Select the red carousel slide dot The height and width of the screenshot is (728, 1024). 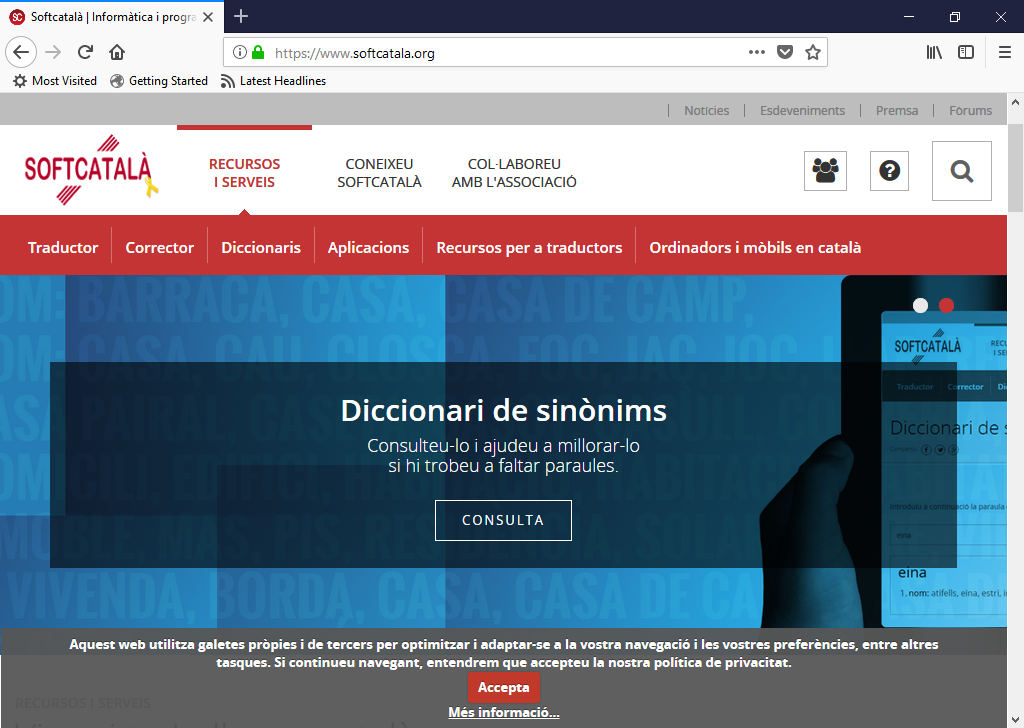(x=946, y=306)
